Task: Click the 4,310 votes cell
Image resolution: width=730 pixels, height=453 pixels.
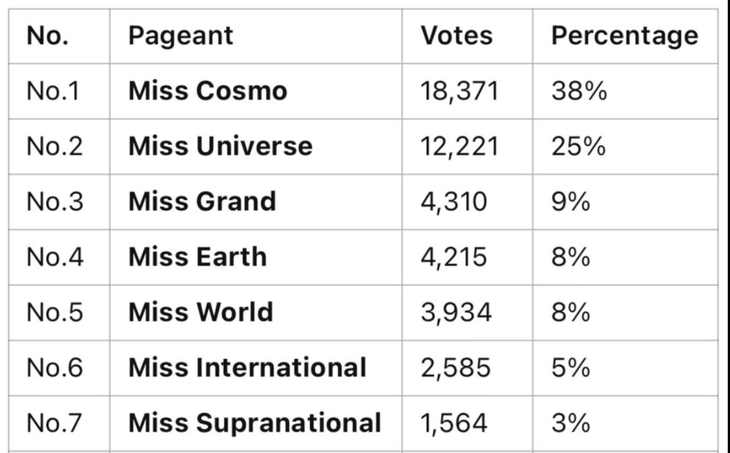Action: point(454,201)
